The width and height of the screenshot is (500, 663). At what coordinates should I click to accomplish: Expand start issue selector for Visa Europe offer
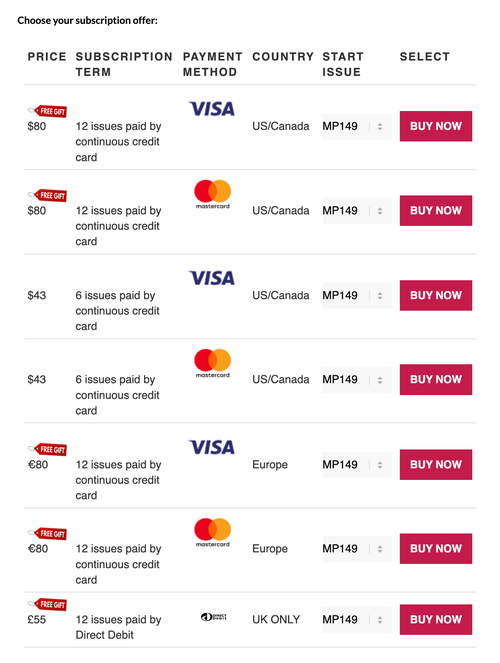point(357,465)
